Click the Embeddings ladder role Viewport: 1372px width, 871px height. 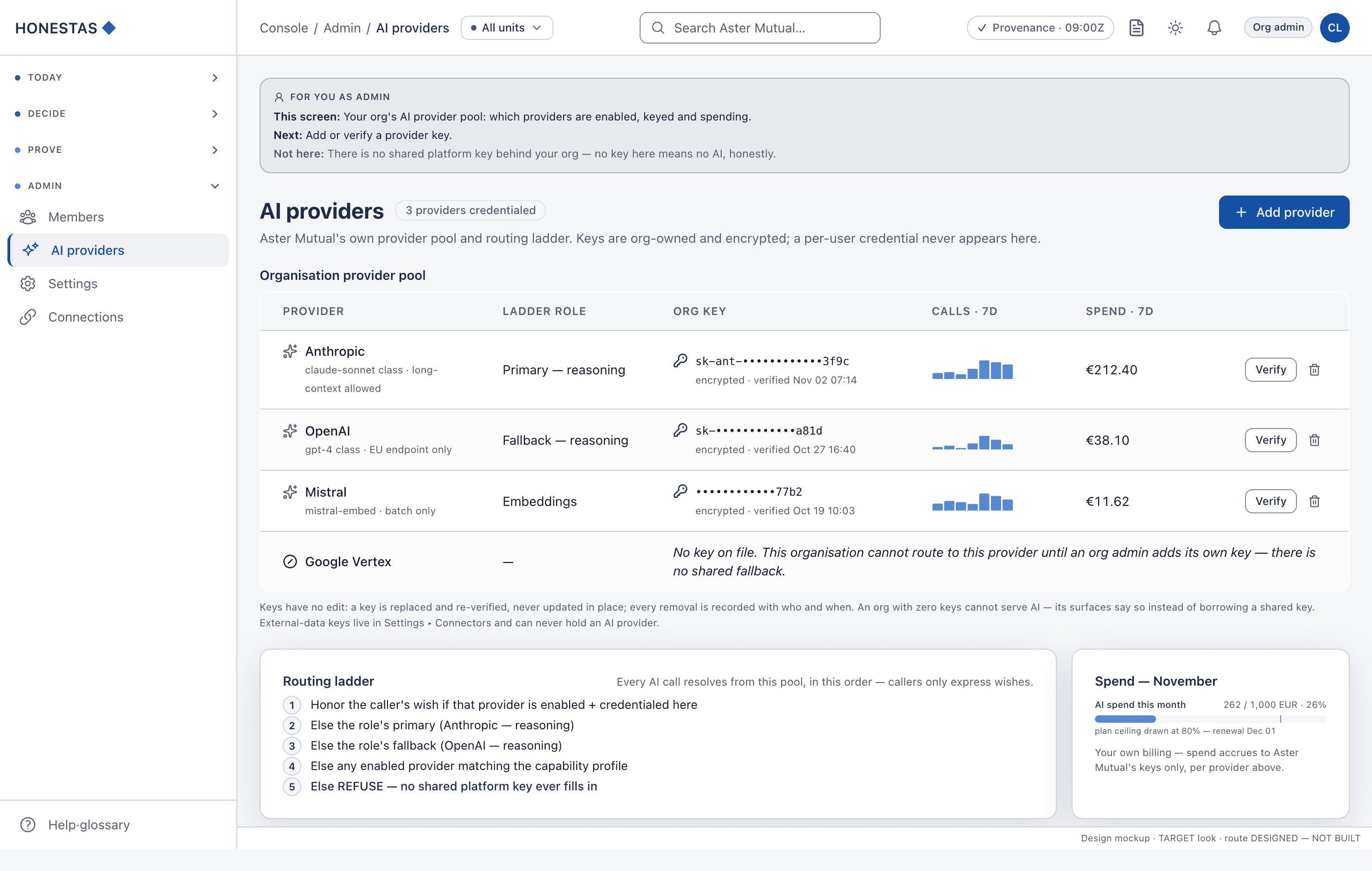(540, 501)
